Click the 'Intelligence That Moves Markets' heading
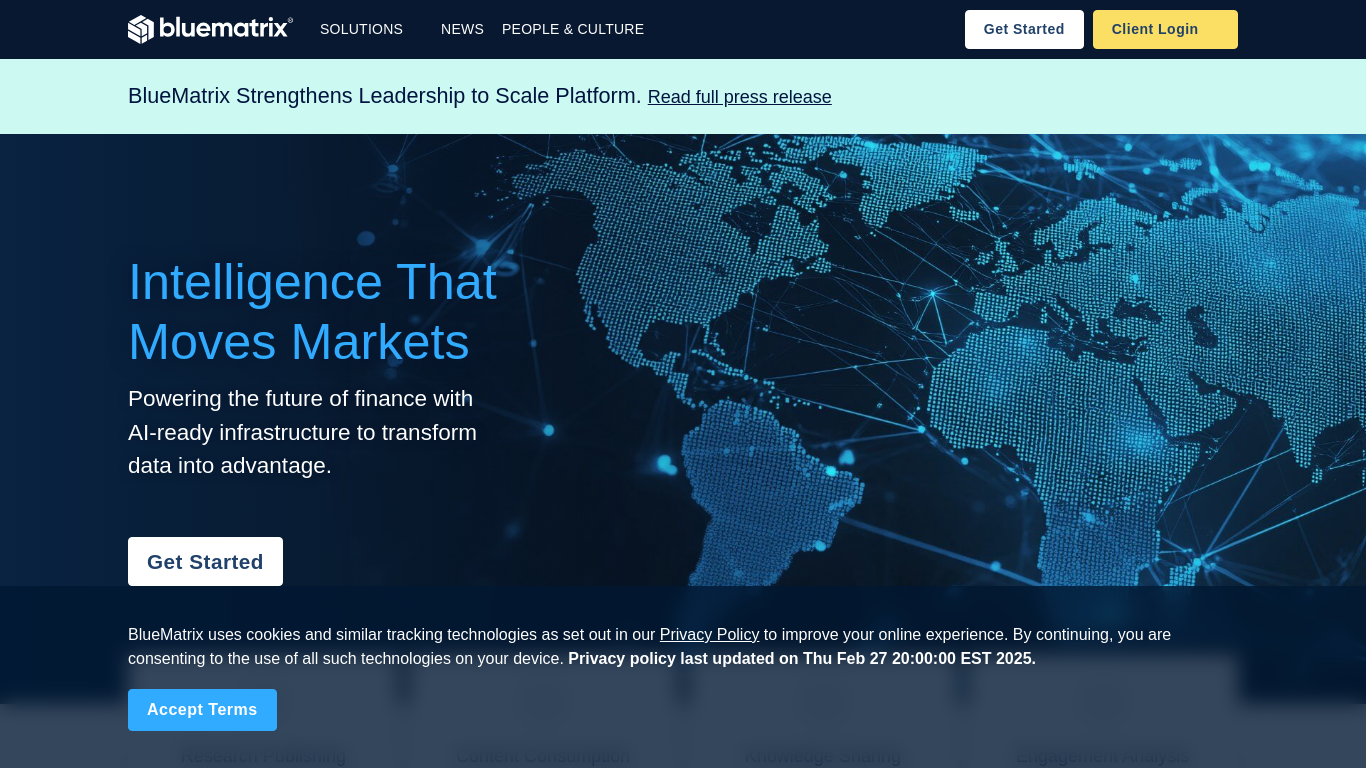Image resolution: width=1366 pixels, height=768 pixels. pos(312,311)
